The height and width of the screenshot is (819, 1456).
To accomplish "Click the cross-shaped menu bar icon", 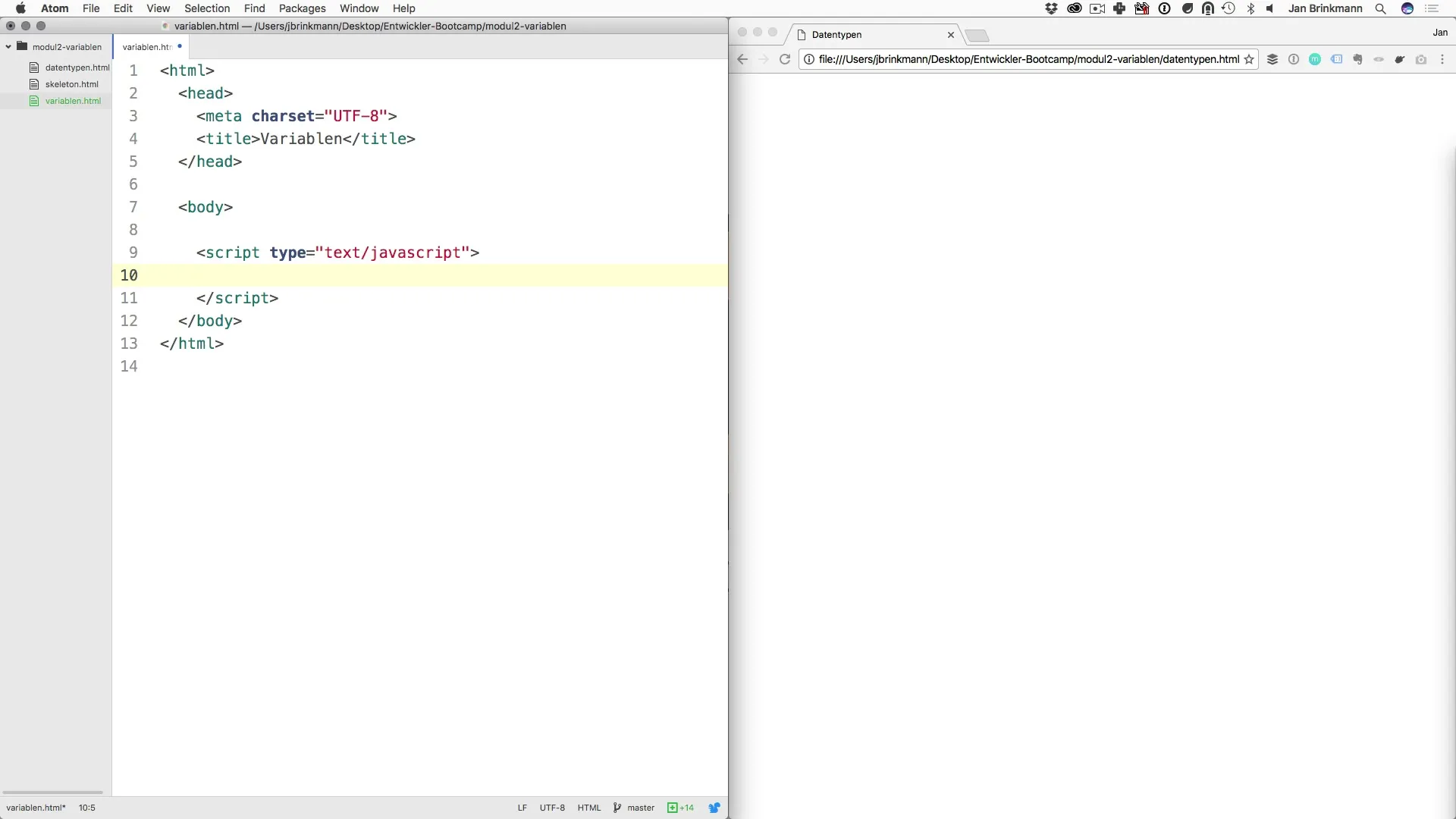I will pos(1119,8).
